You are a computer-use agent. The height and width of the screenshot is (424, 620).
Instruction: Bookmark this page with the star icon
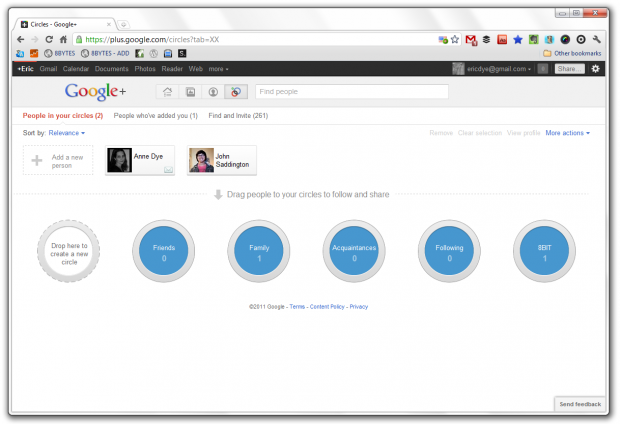coord(455,39)
